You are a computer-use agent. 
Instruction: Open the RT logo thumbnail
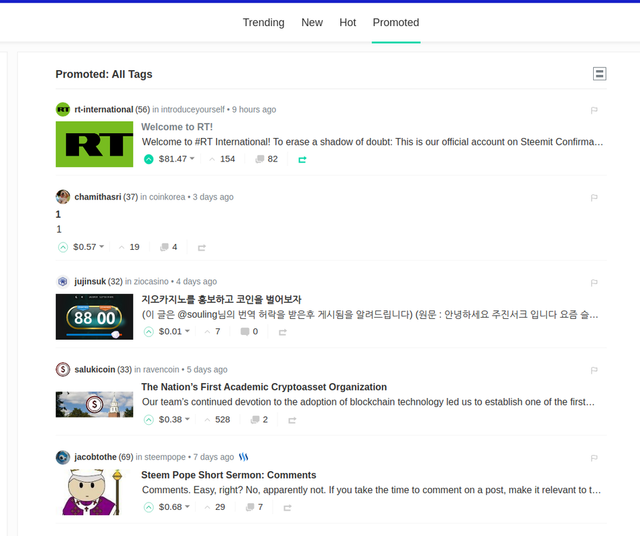click(94, 144)
